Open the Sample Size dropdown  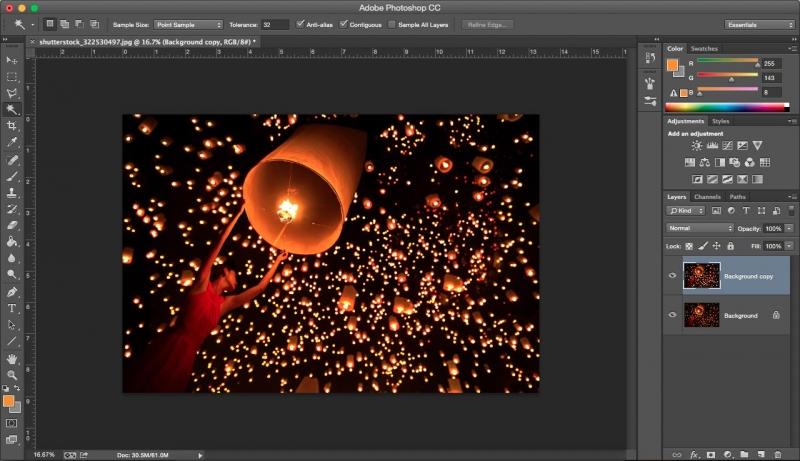click(189, 23)
